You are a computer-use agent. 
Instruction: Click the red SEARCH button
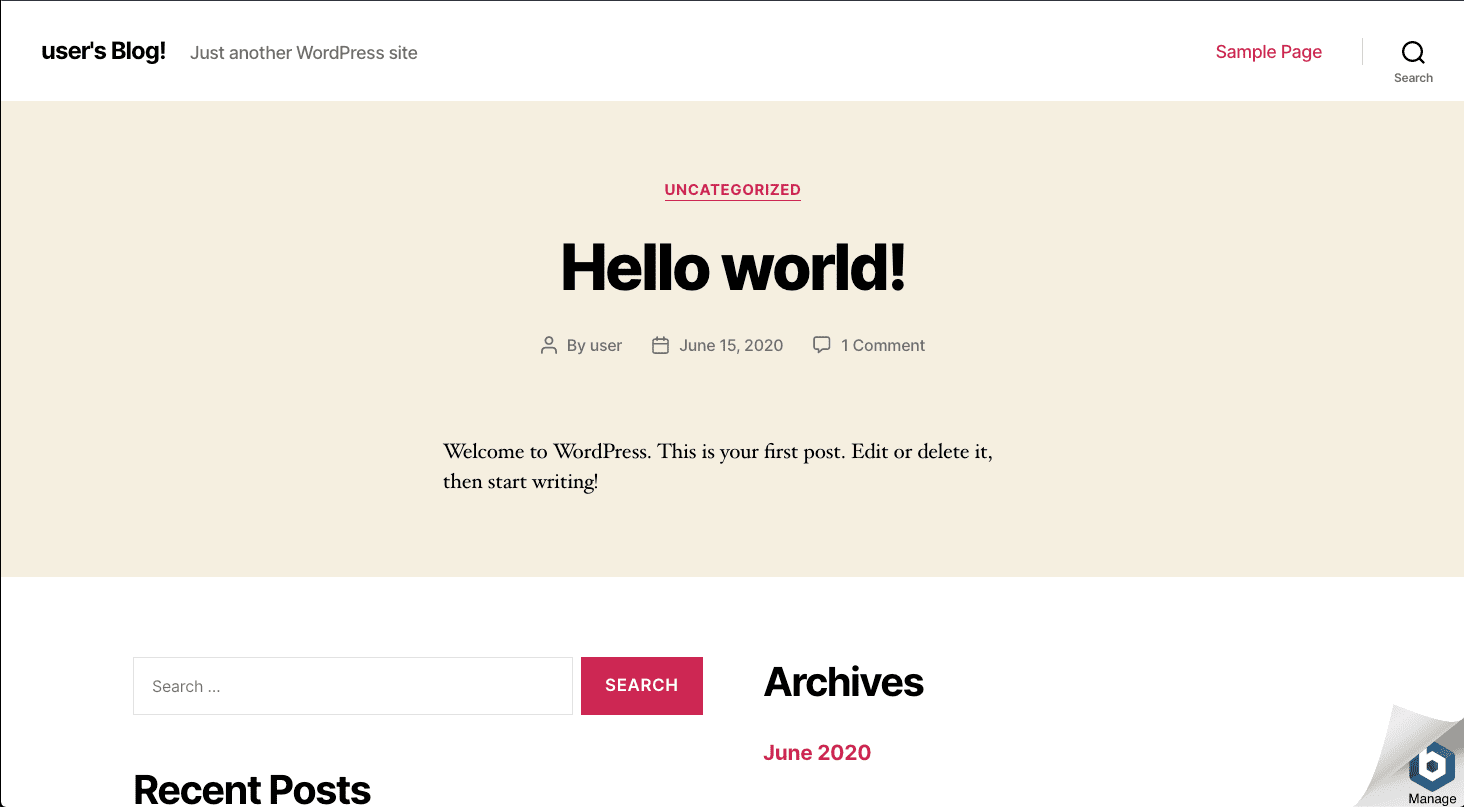pyautogui.click(x=642, y=686)
